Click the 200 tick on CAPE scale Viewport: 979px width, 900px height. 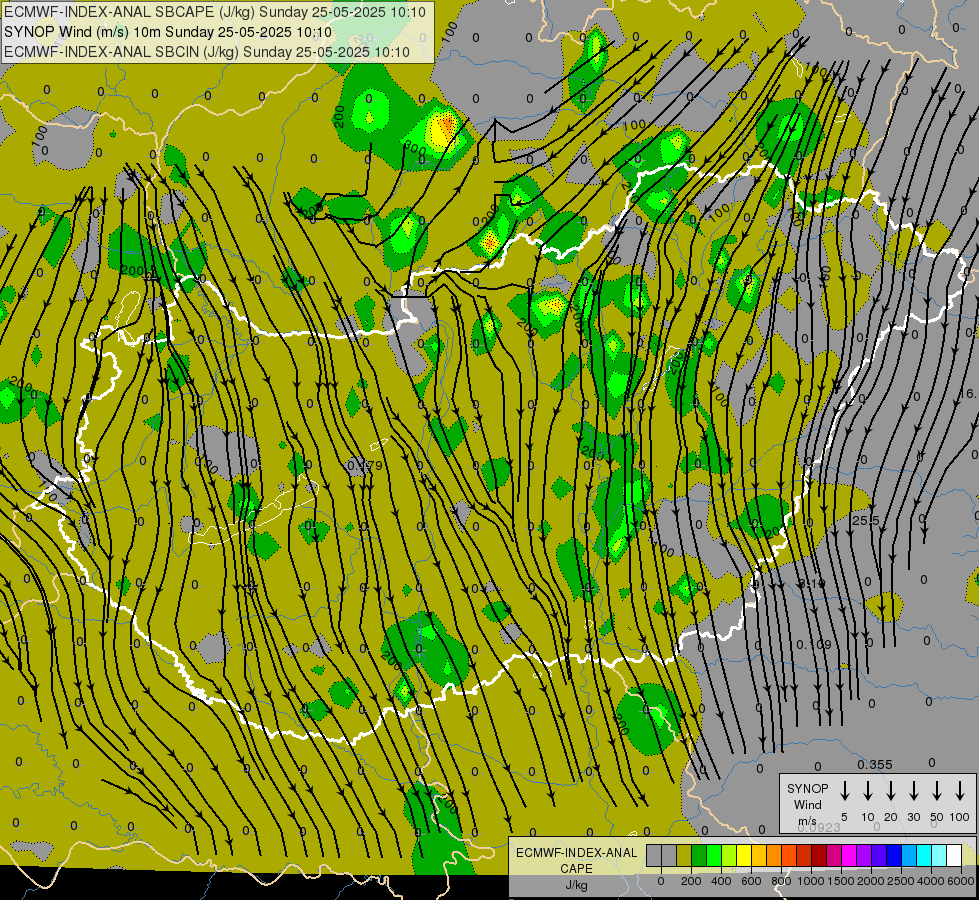pos(691,881)
